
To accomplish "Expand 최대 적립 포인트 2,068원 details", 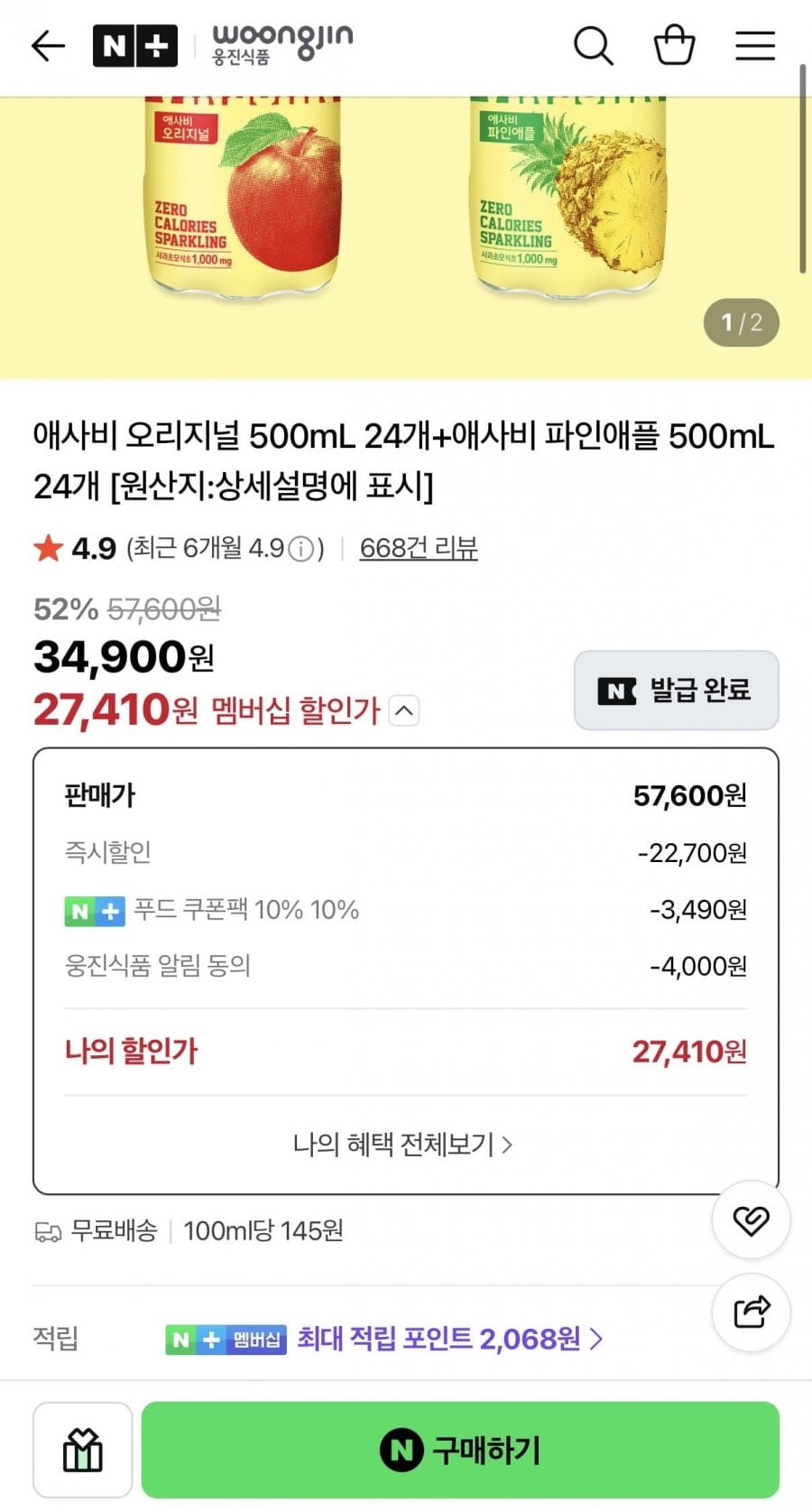I will click(x=449, y=1339).
